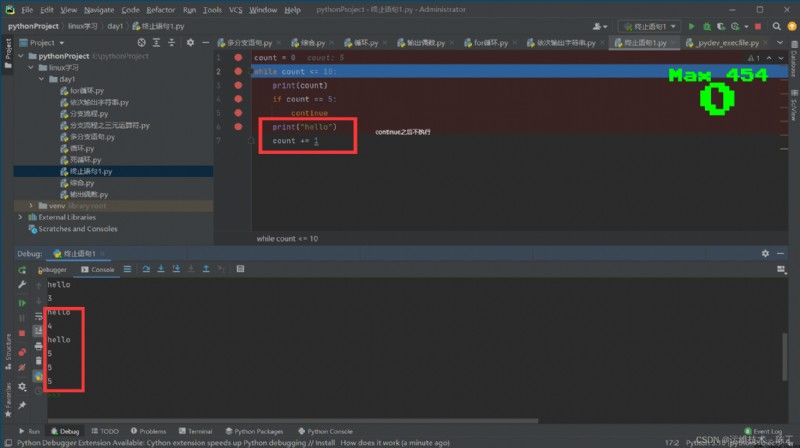Click Install link in status bar
Screen dimensions: 800x448
(x=324, y=443)
